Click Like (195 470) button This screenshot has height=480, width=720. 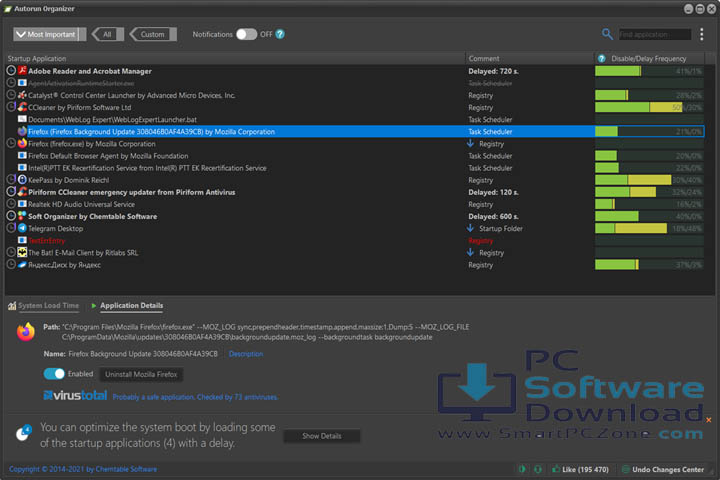580,469
